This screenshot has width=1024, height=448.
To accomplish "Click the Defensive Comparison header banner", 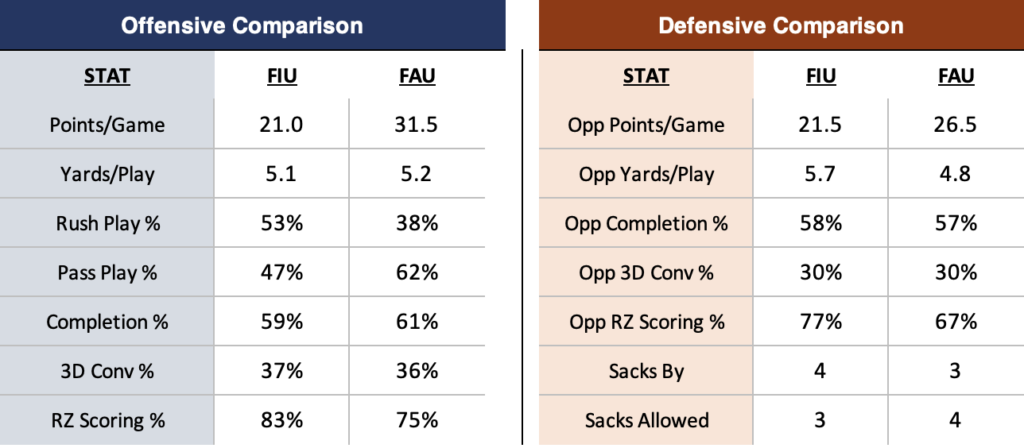I will [780, 25].
